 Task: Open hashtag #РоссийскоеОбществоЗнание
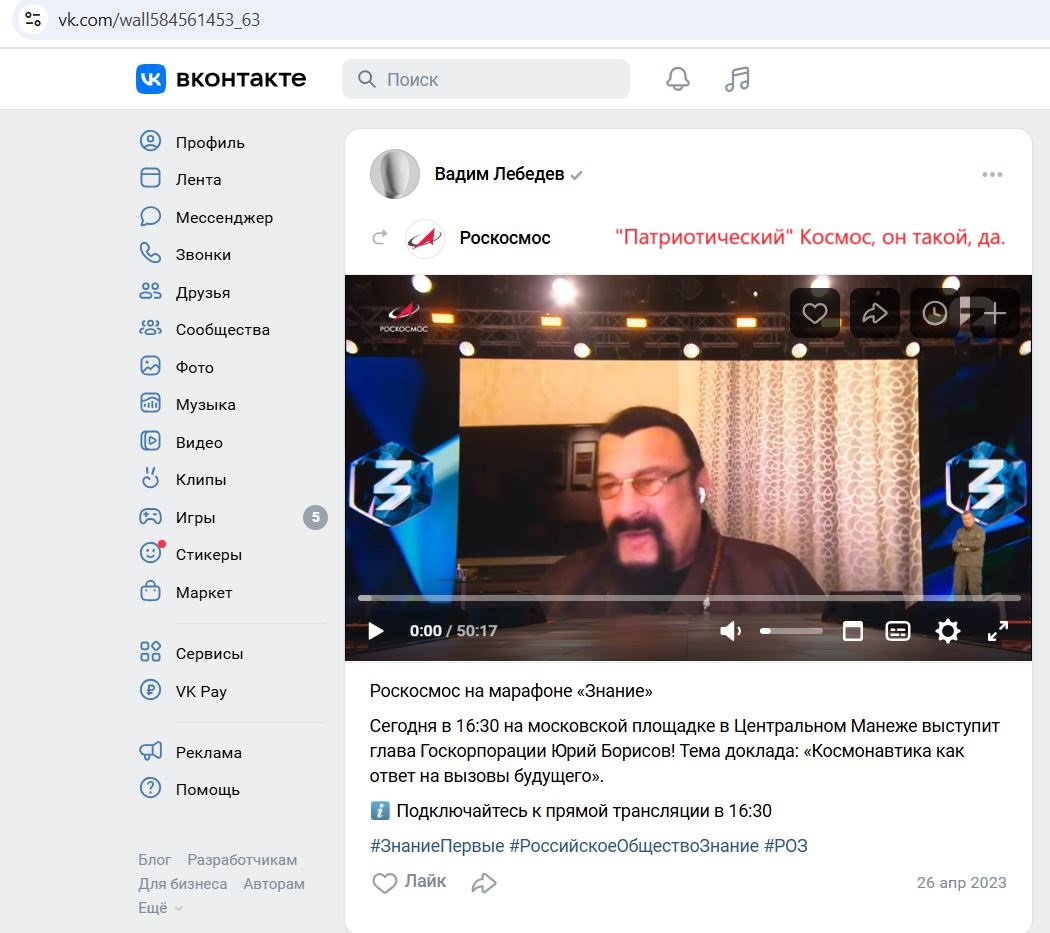634,846
